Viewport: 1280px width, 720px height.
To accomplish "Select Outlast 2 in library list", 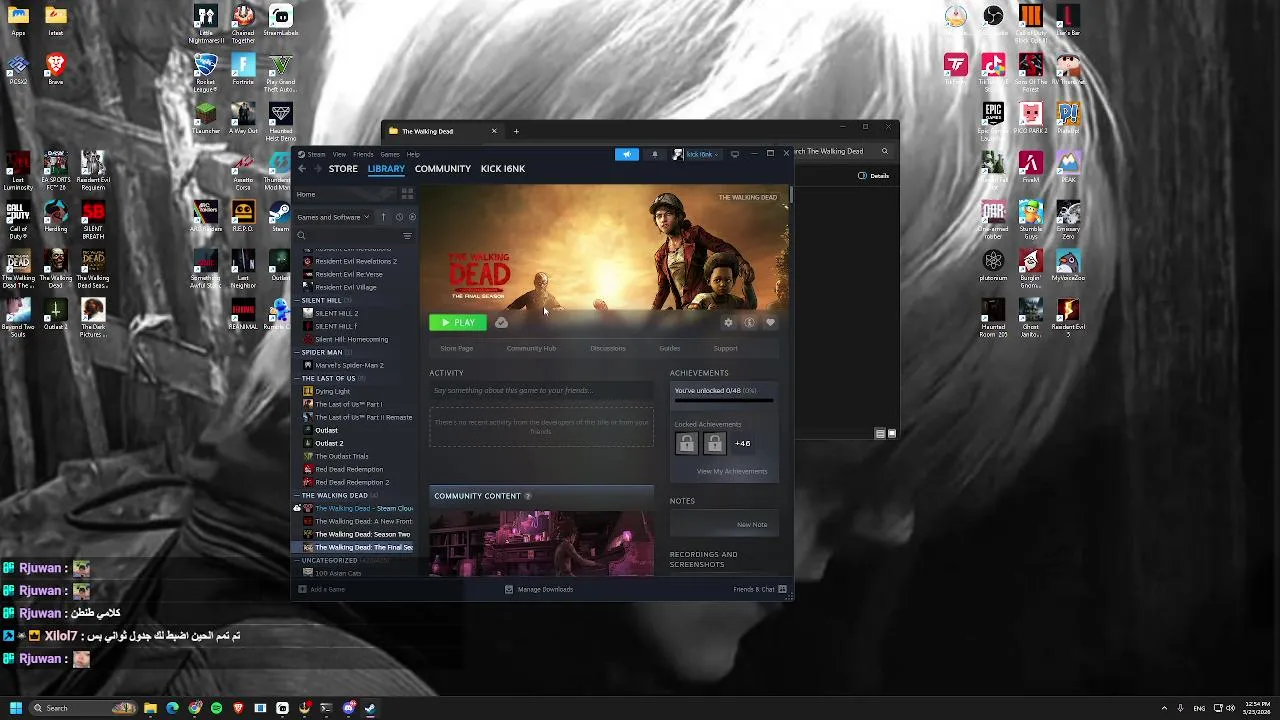I will click(329, 443).
